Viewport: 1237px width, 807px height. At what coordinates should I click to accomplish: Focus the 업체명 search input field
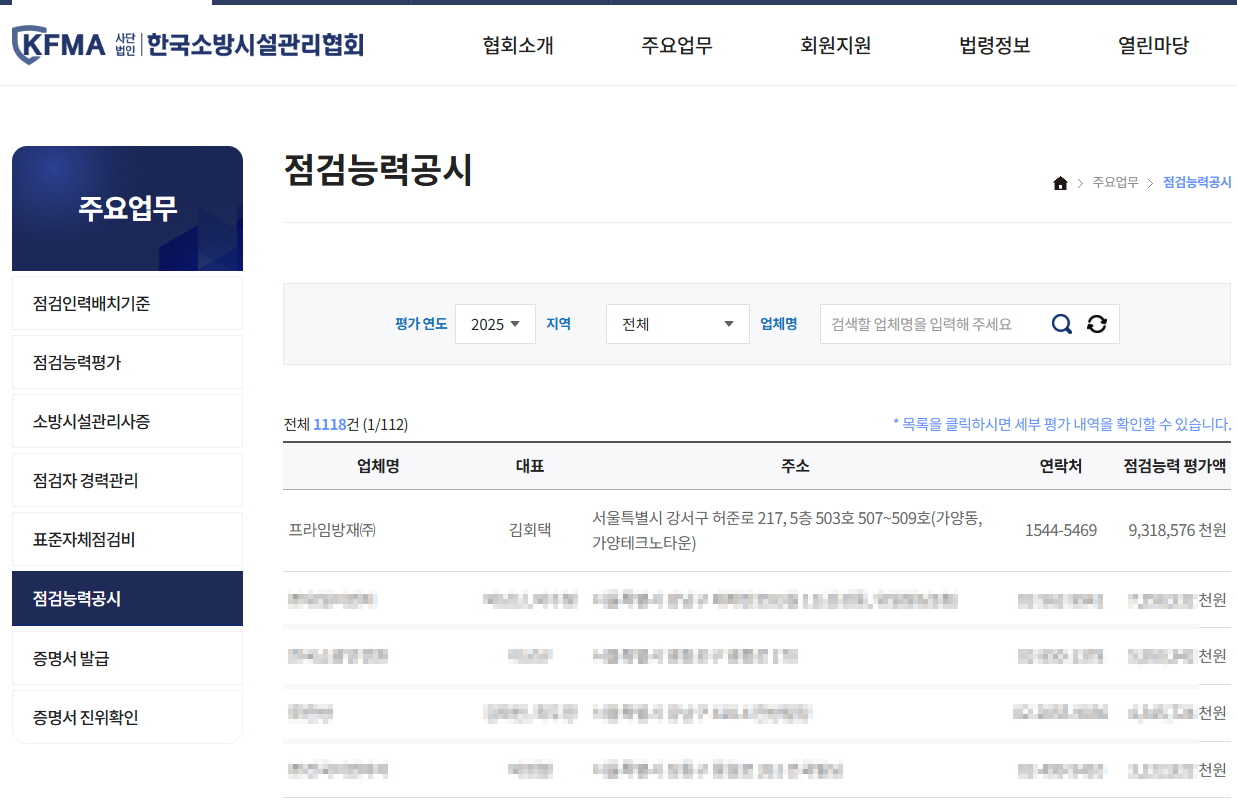(930, 324)
